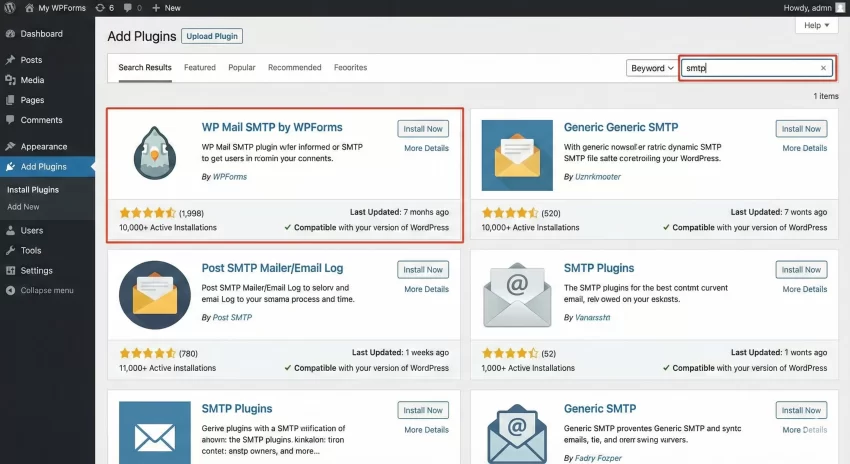Switch to Featured tab

[199, 68]
